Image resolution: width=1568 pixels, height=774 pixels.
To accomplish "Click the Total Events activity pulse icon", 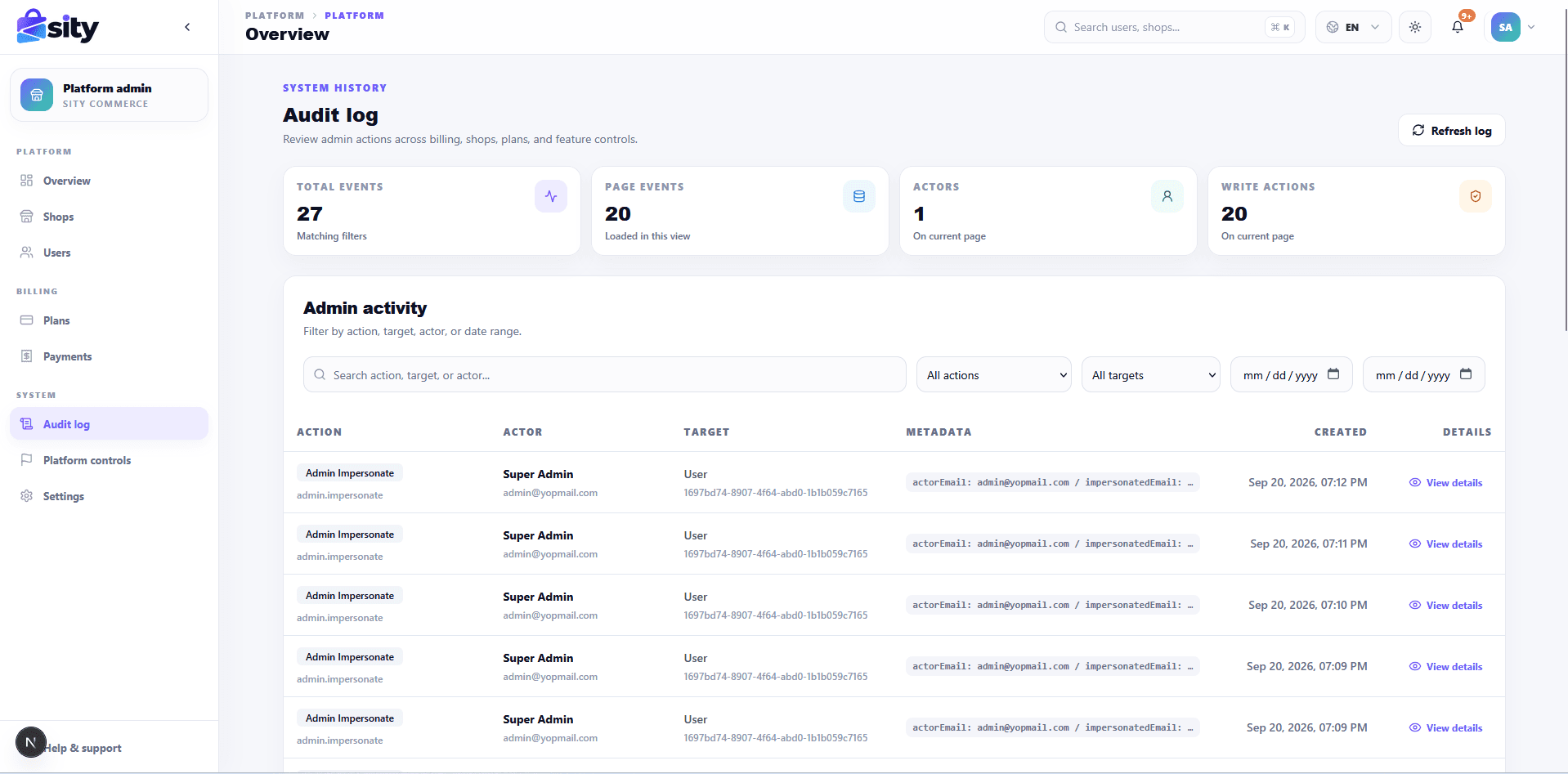I will coord(551,196).
